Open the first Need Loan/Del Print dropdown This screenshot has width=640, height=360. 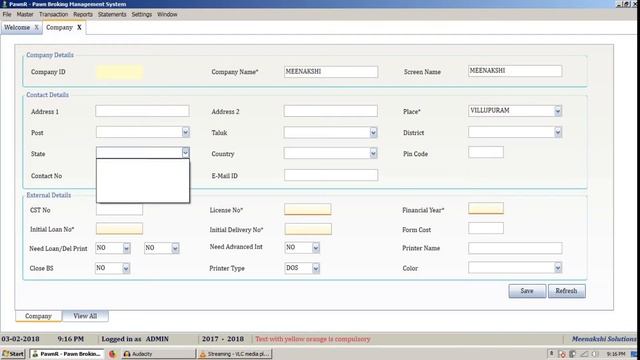[x=127, y=248]
